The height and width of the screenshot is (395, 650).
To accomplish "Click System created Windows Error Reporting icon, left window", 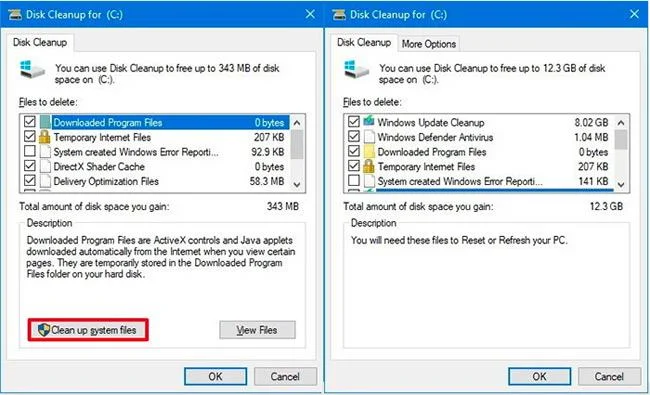I will [45, 151].
